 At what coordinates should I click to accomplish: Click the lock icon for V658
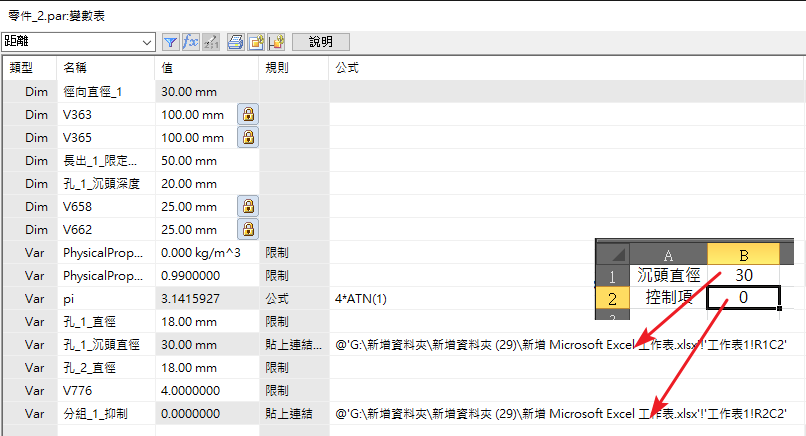(x=248, y=206)
